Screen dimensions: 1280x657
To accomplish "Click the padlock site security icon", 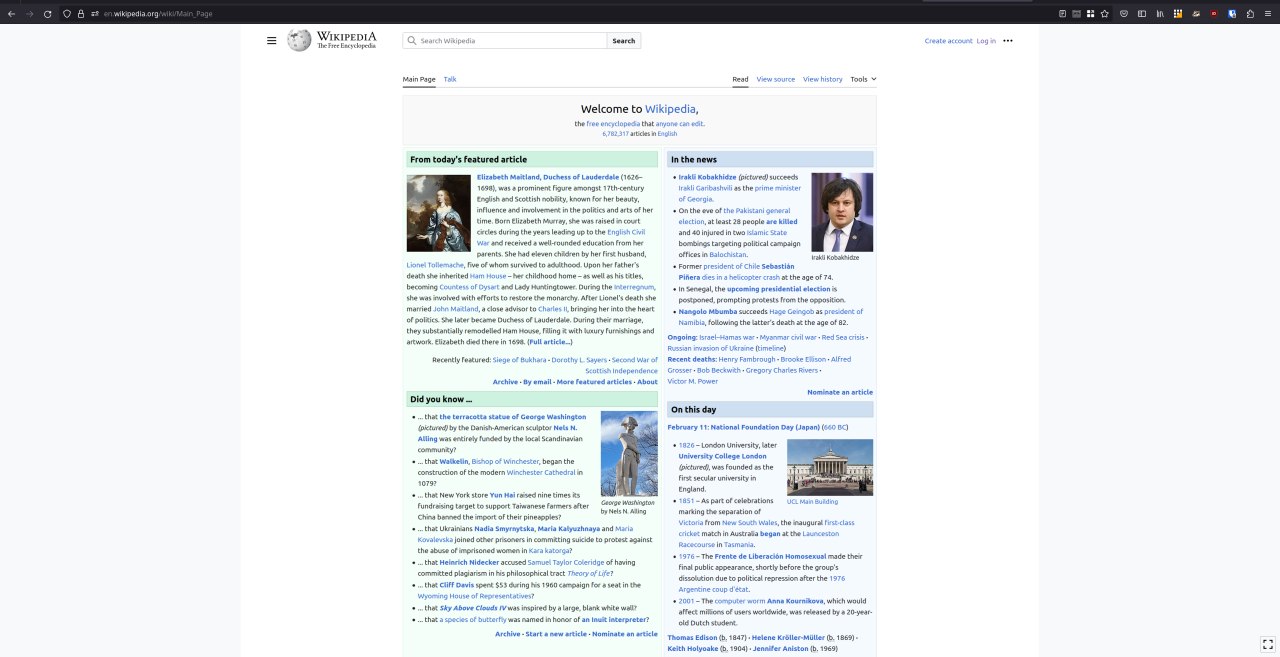I will (81, 14).
